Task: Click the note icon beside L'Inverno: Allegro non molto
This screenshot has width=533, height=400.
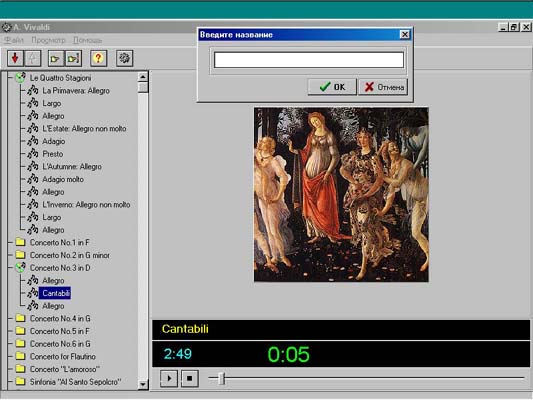Action: (33, 205)
